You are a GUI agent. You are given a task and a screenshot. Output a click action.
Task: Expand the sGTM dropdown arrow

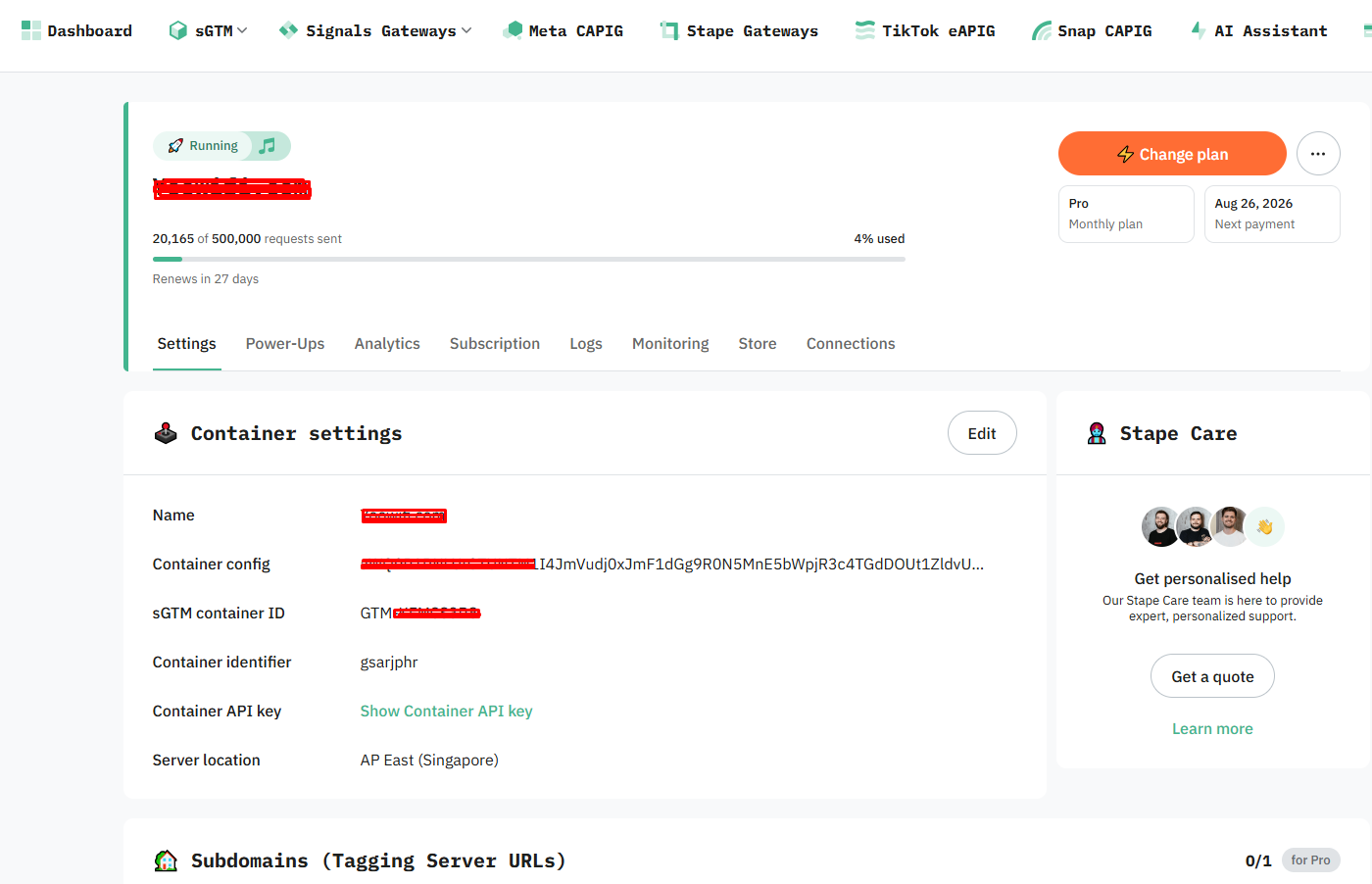point(242,30)
